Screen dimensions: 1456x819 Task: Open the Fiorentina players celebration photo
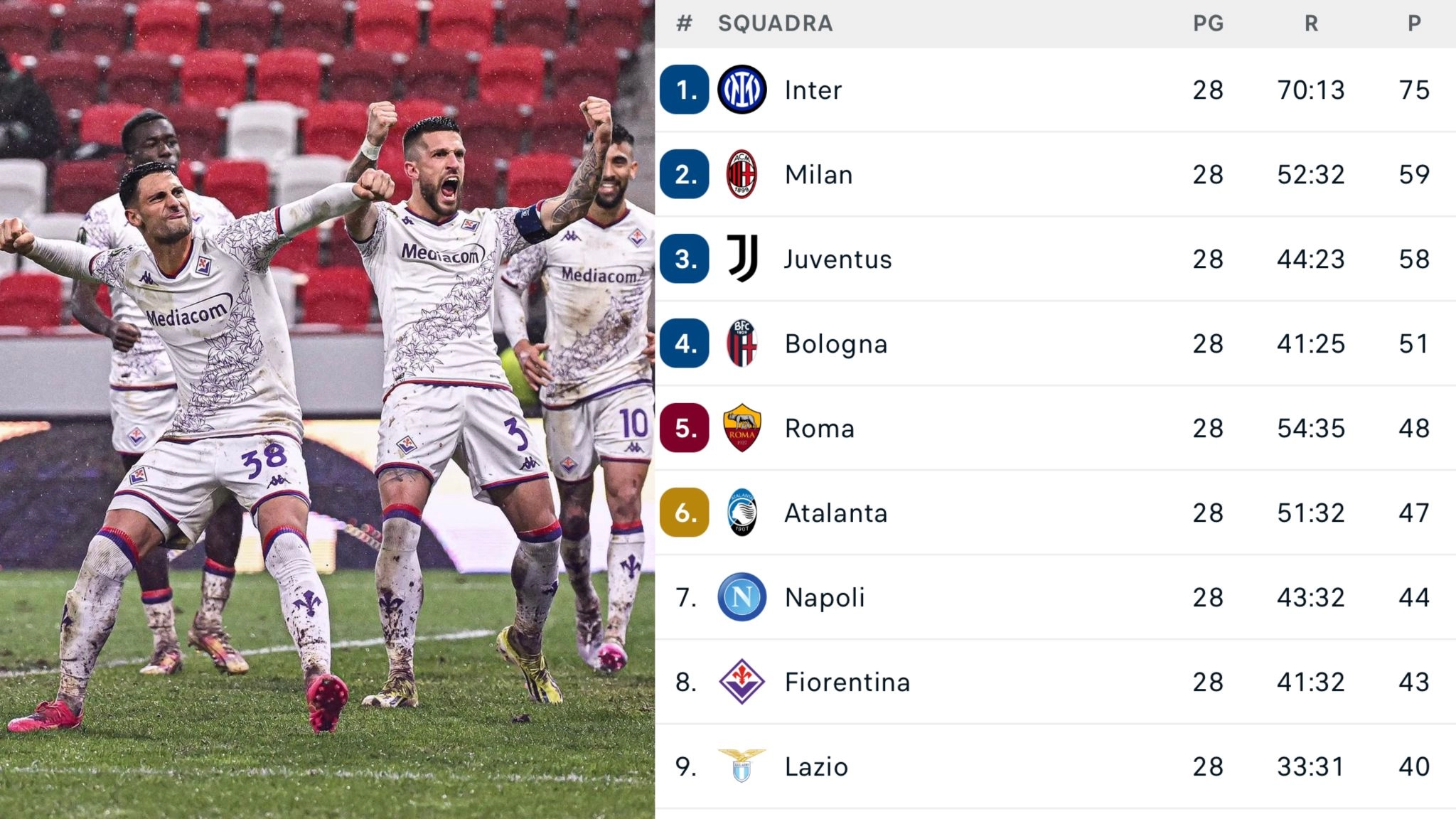tap(327, 409)
